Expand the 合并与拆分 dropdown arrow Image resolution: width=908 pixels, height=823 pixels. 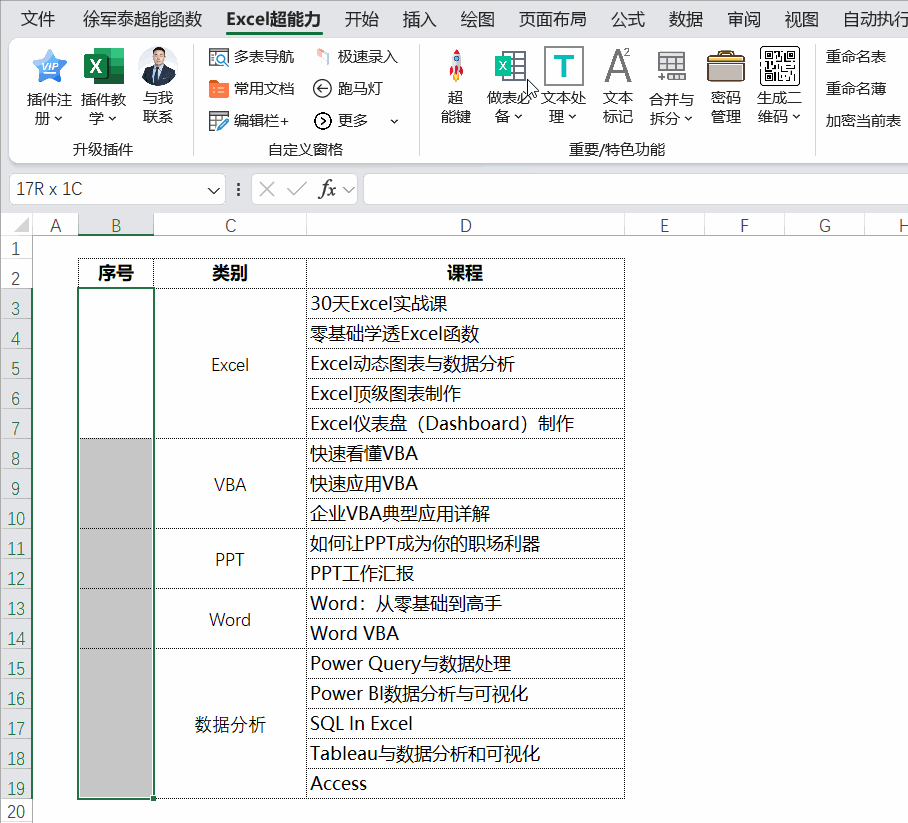point(688,119)
